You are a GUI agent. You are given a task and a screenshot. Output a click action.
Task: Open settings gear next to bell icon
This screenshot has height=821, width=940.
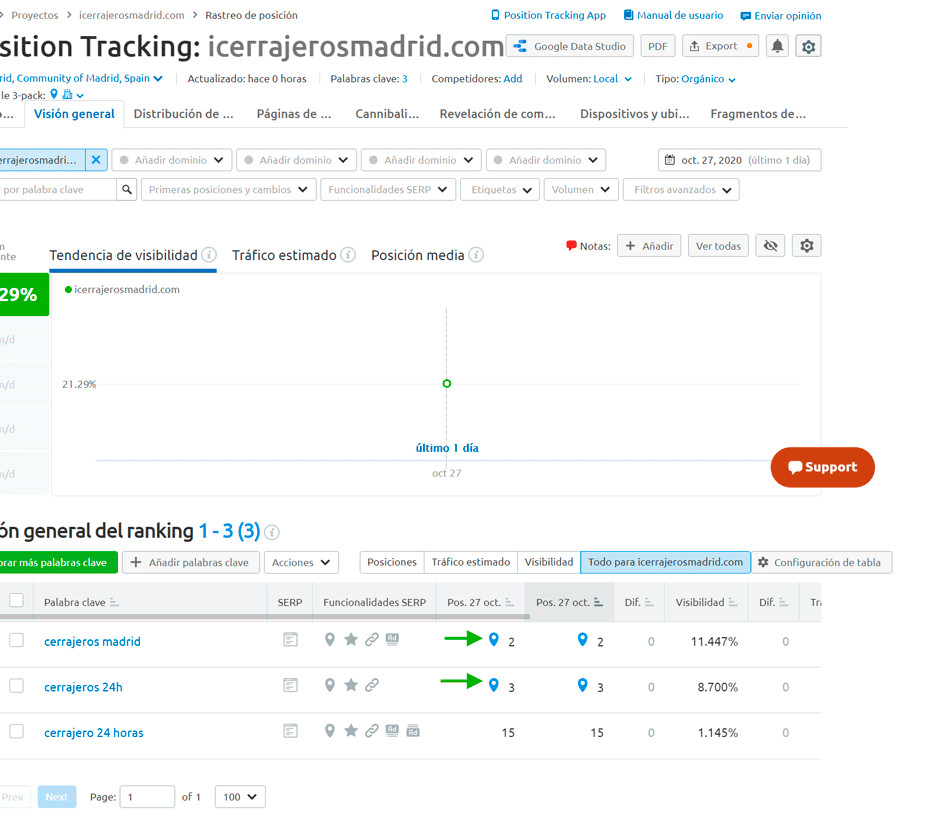808,46
